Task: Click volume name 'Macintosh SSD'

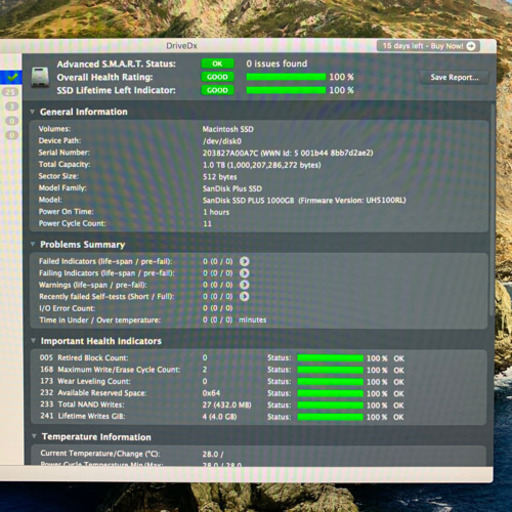Action: pyautogui.click(x=228, y=129)
